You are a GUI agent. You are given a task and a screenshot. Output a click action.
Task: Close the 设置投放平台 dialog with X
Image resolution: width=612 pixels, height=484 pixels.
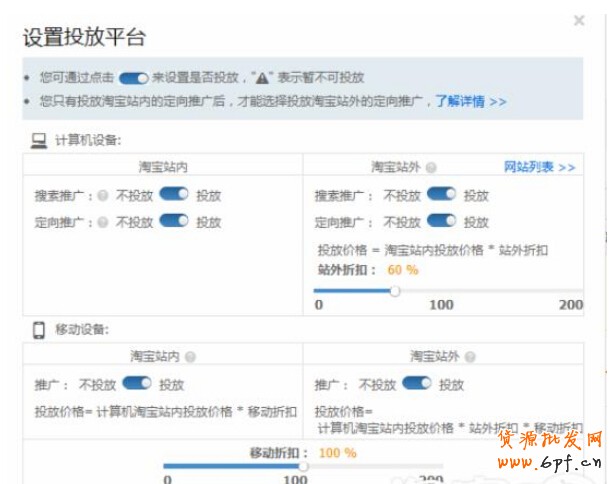point(579,20)
